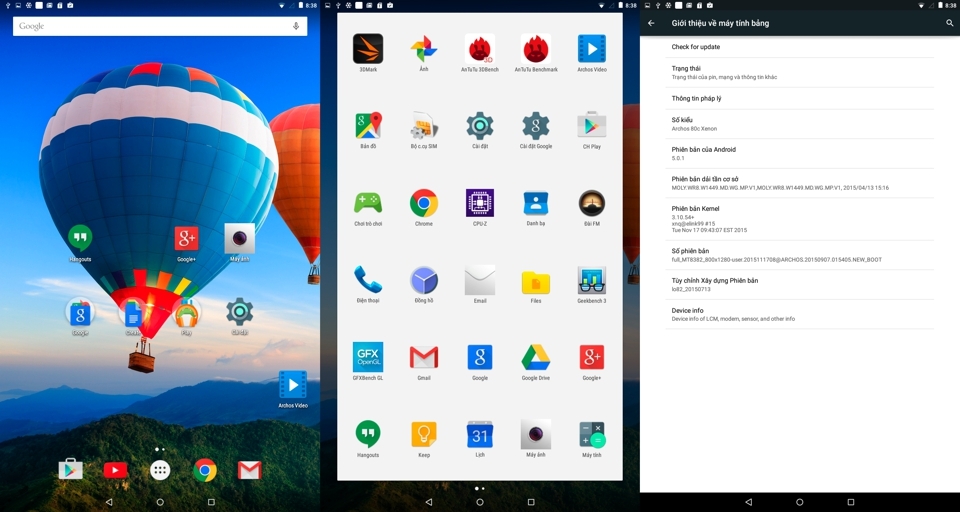Image resolution: width=960 pixels, height=512 pixels.
Task: Open Gmail from the home dock
Action: coord(250,470)
